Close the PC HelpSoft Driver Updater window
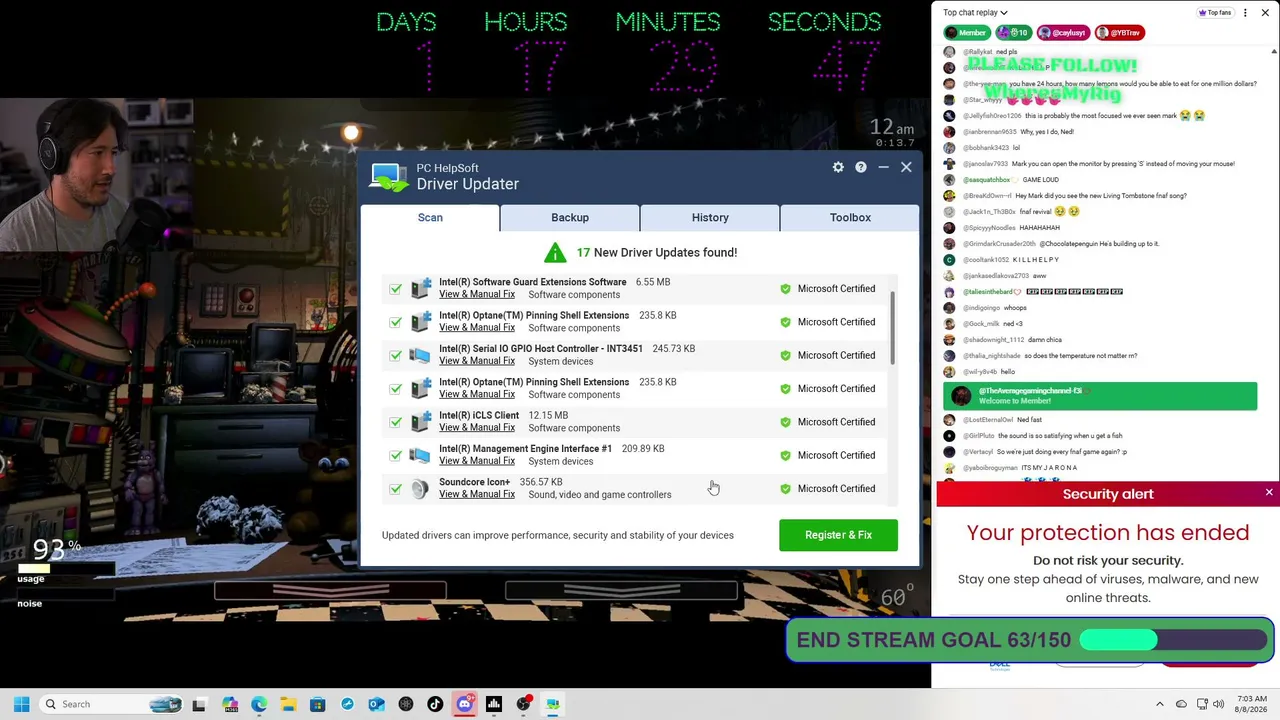This screenshot has height=720, width=1280. pyautogui.click(x=906, y=167)
